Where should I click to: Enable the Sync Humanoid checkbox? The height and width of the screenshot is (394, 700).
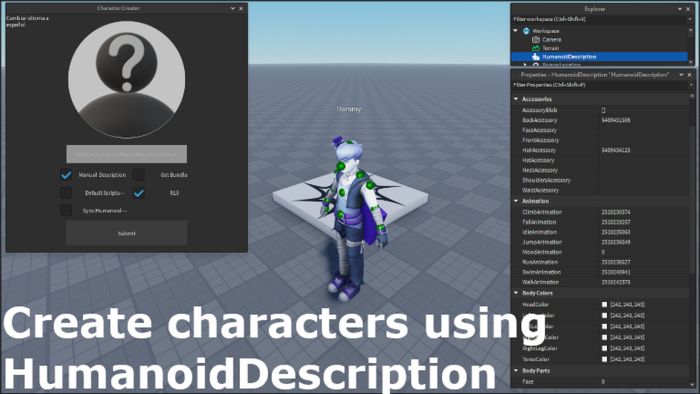pyautogui.click(x=66, y=210)
